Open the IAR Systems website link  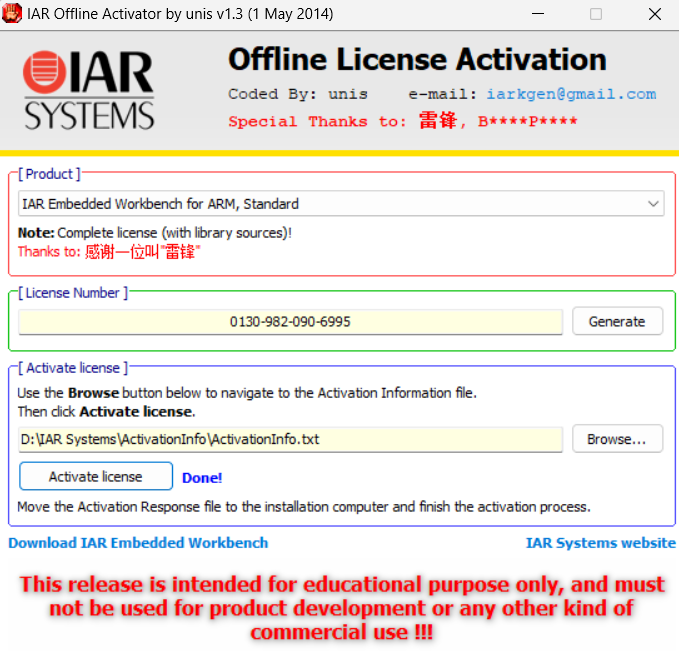601,543
